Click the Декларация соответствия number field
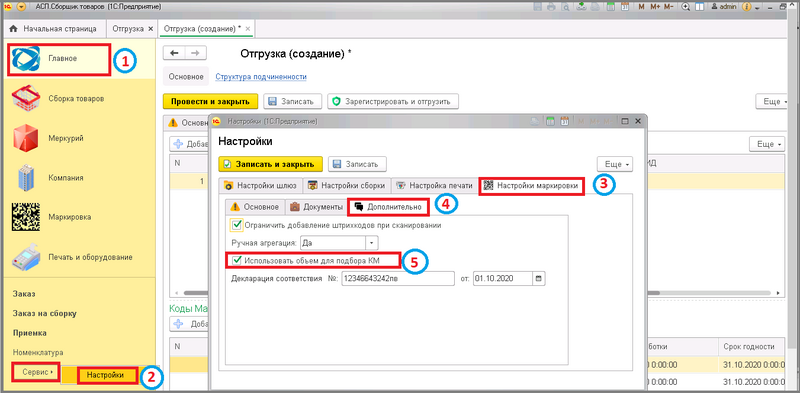The height and width of the screenshot is (393, 800). (x=397, y=279)
